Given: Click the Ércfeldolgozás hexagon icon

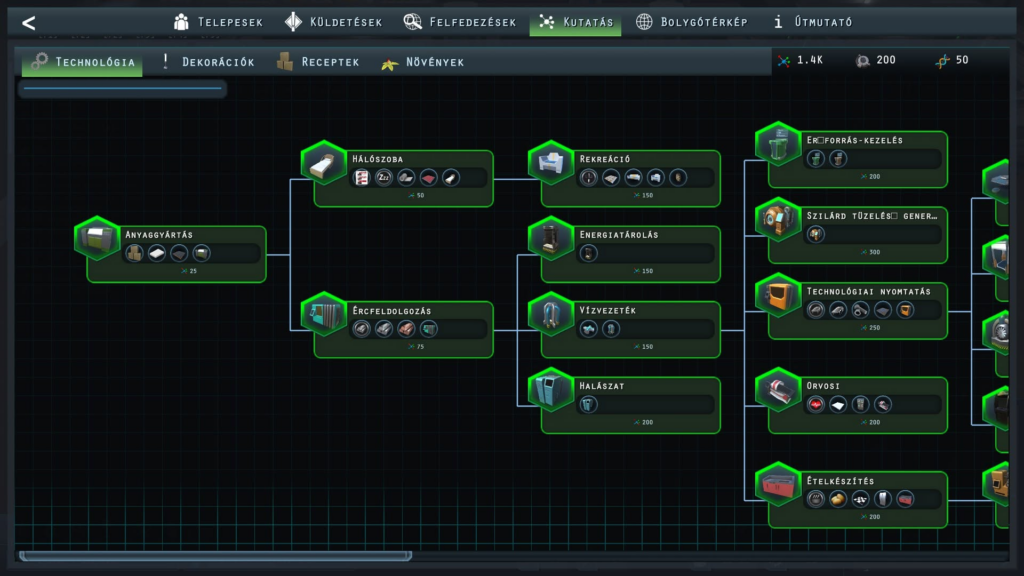Looking at the screenshot, I should pos(323,315).
